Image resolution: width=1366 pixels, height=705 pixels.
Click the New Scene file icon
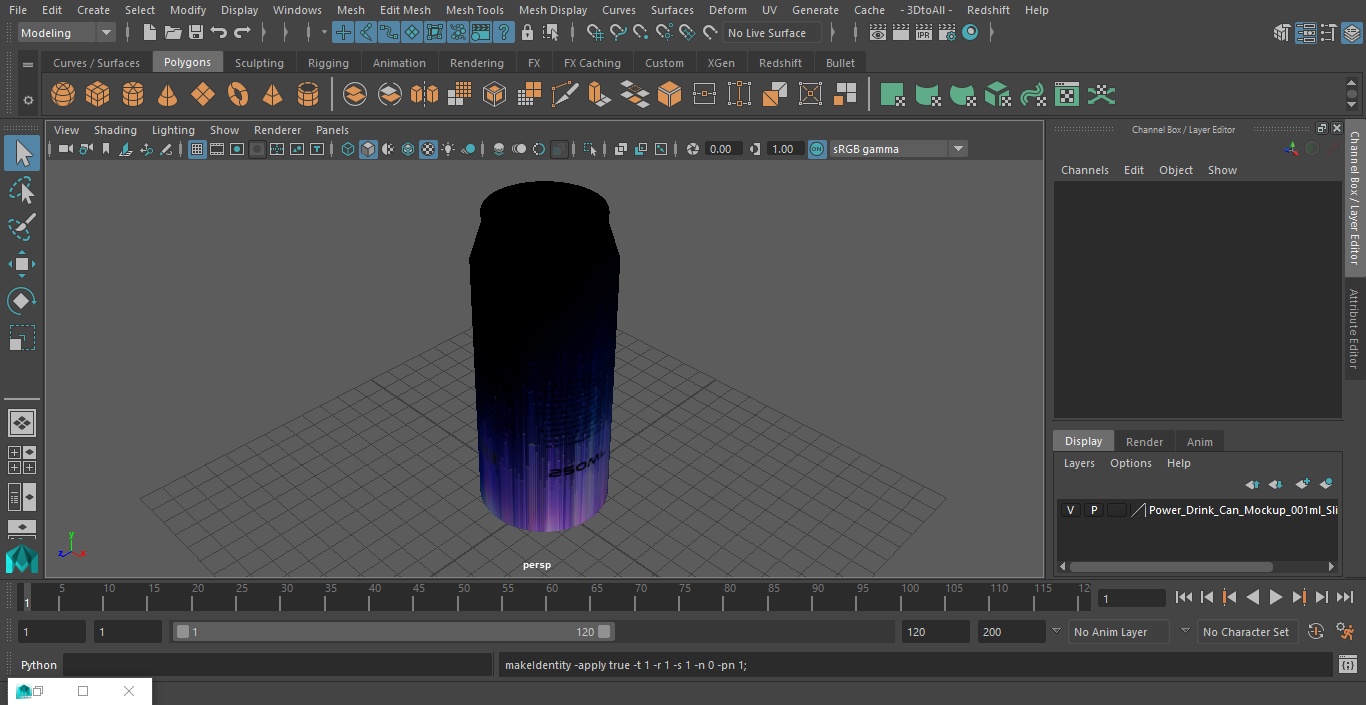[x=149, y=33]
